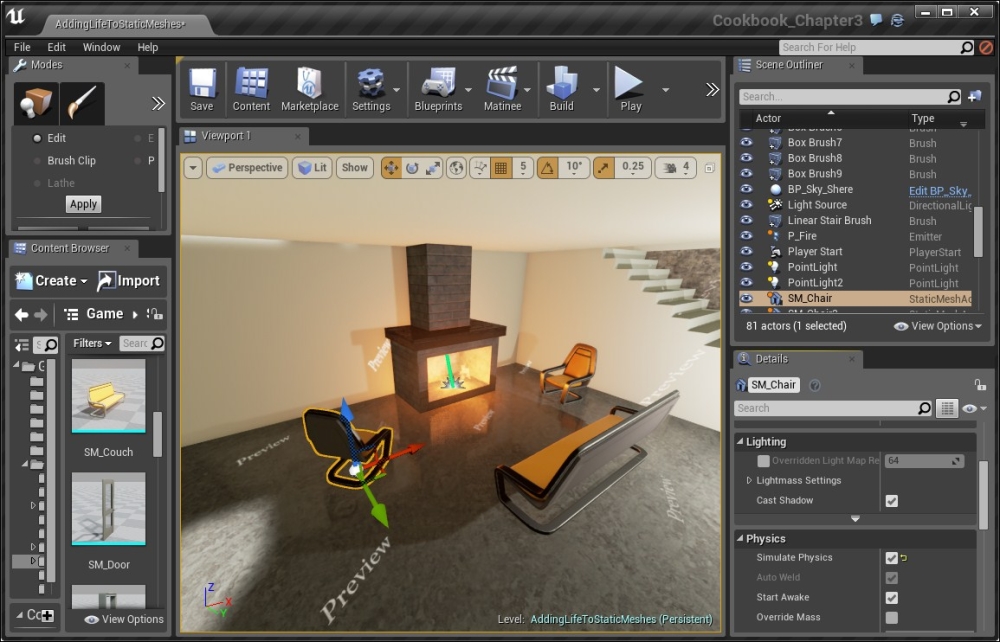Toggle grid snapping icon
The width and height of the screenshot is (1000, 642).
501,168
